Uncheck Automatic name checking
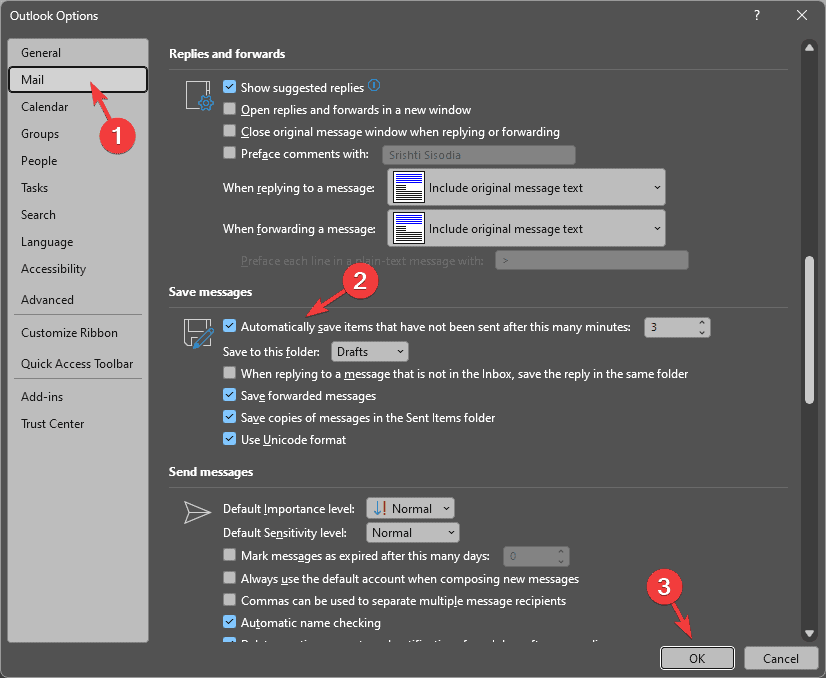 click(x=229, y=622)
